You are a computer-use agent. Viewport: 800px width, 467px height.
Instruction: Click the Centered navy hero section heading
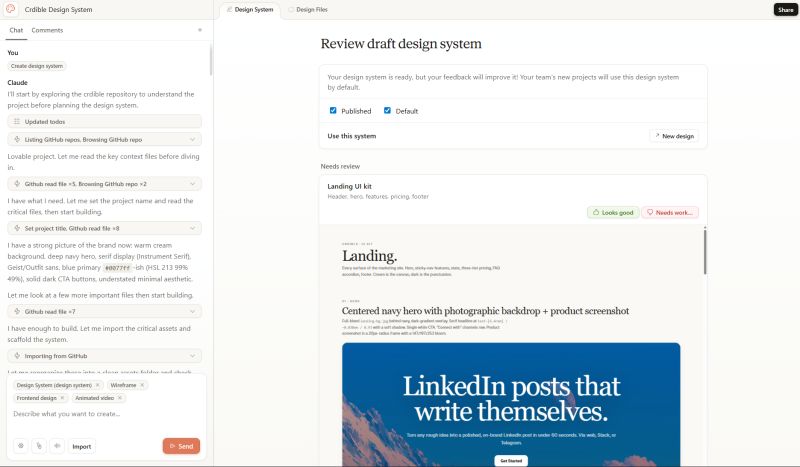point(485,311)
